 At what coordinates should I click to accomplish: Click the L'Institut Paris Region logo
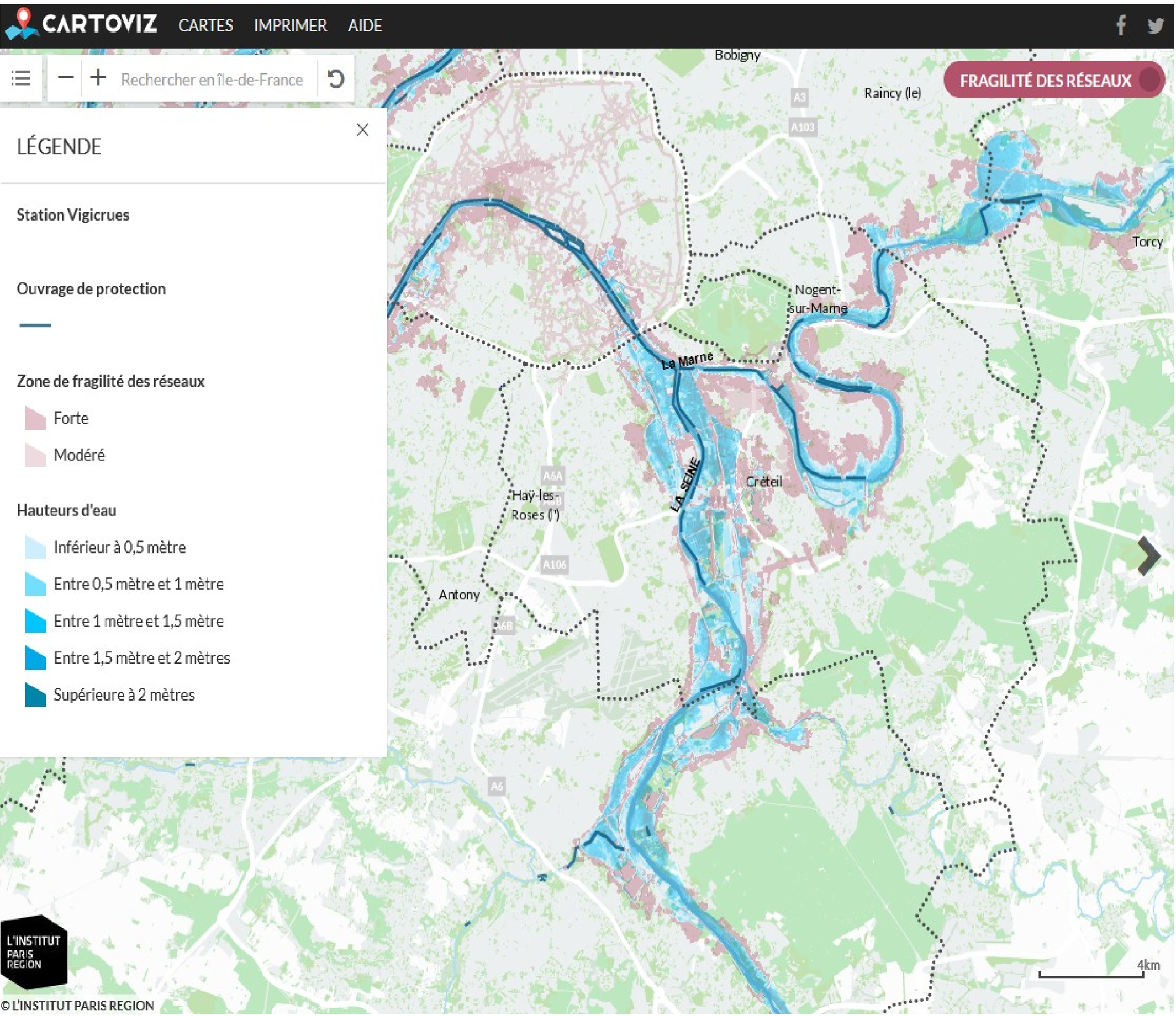(x=34, y=952)
